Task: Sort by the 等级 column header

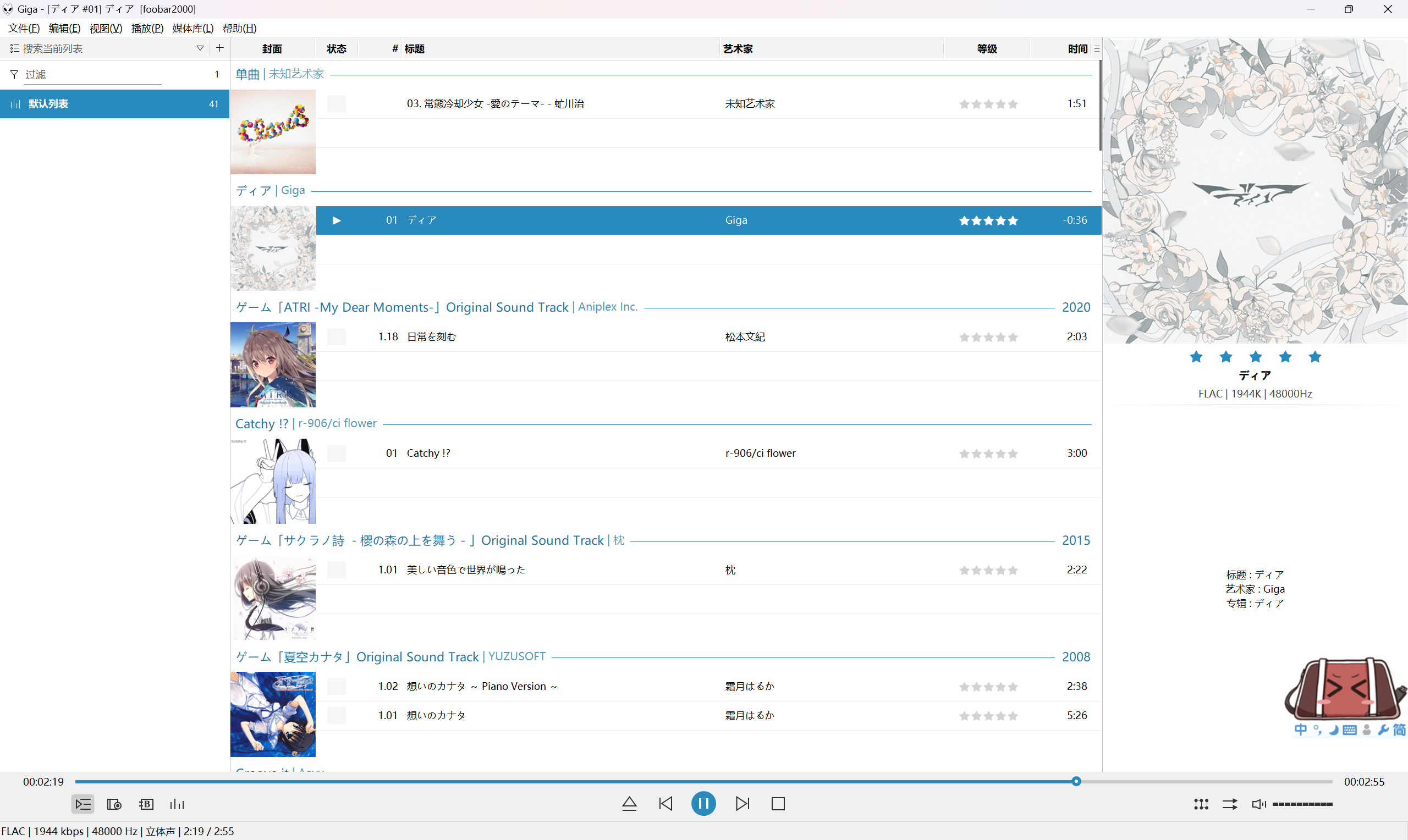Action: 987,49
